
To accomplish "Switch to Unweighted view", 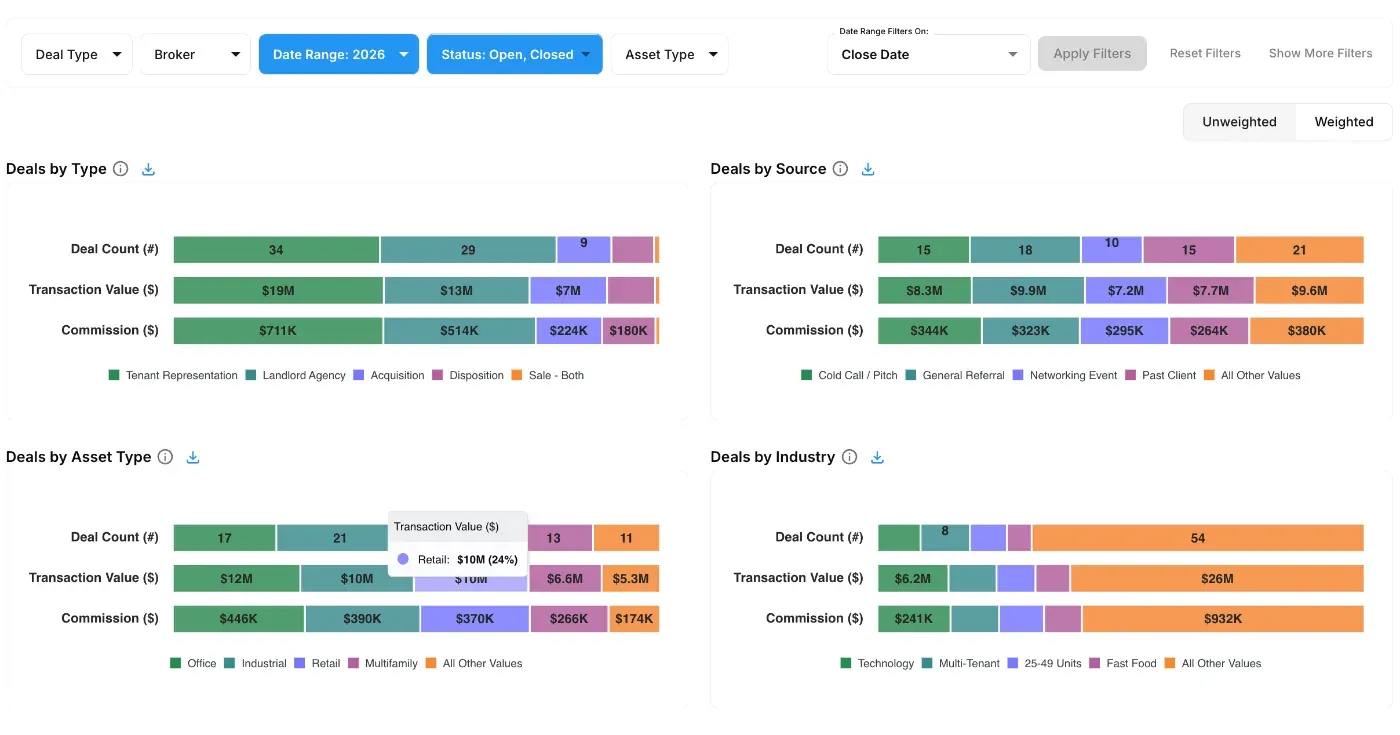I will pos(1240,122).
